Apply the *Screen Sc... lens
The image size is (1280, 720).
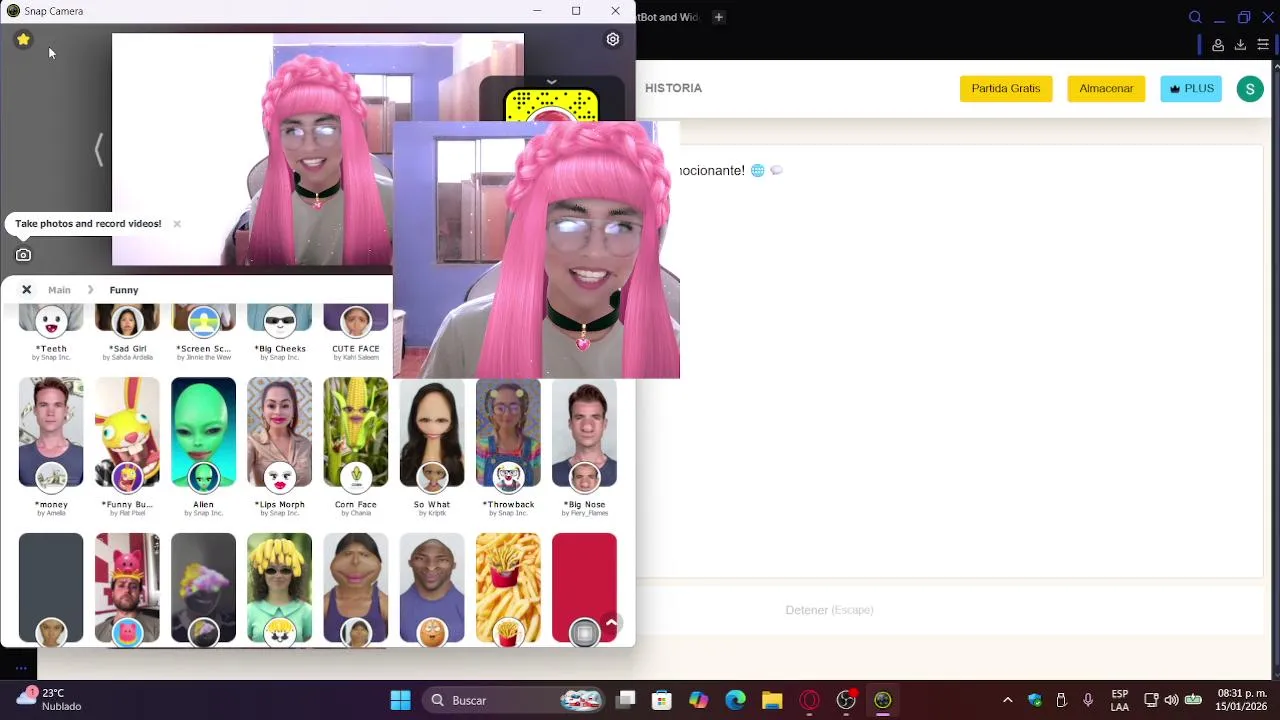click(x=203, y=333)
